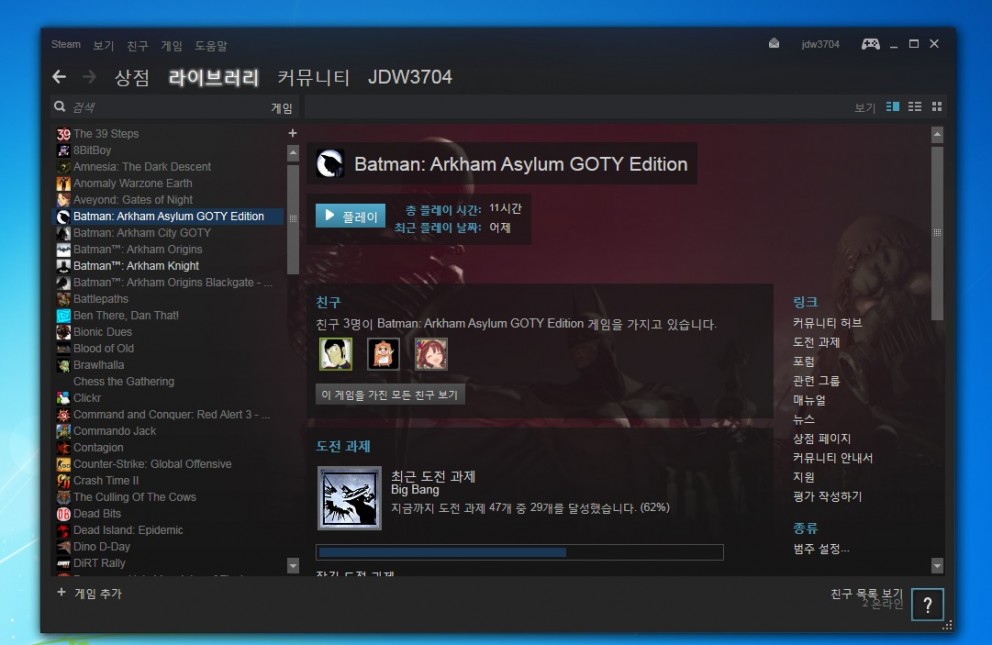
Task: Click the 플레이 button
Action: [350, 216]
